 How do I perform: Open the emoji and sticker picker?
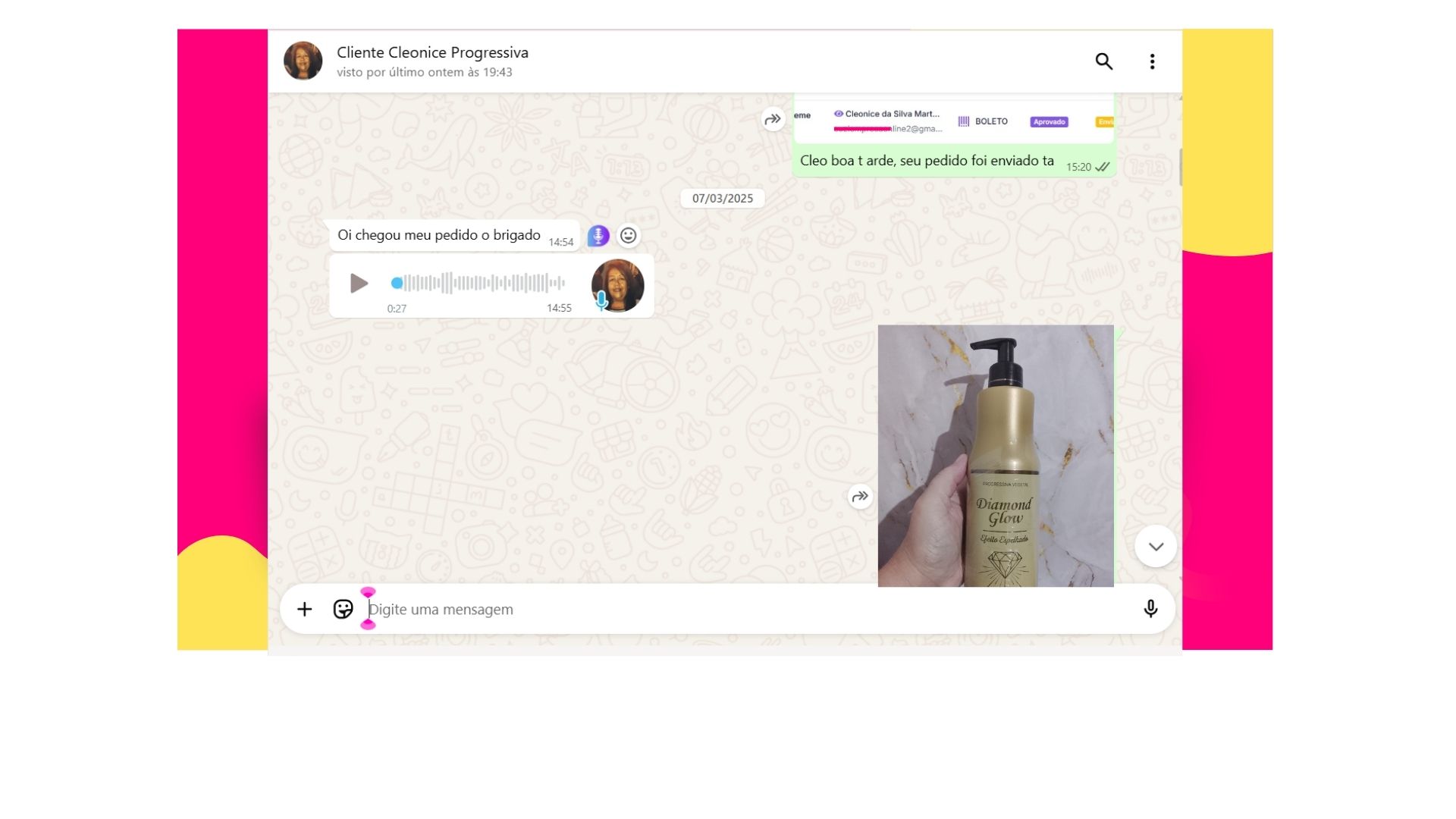click(343, 609)
